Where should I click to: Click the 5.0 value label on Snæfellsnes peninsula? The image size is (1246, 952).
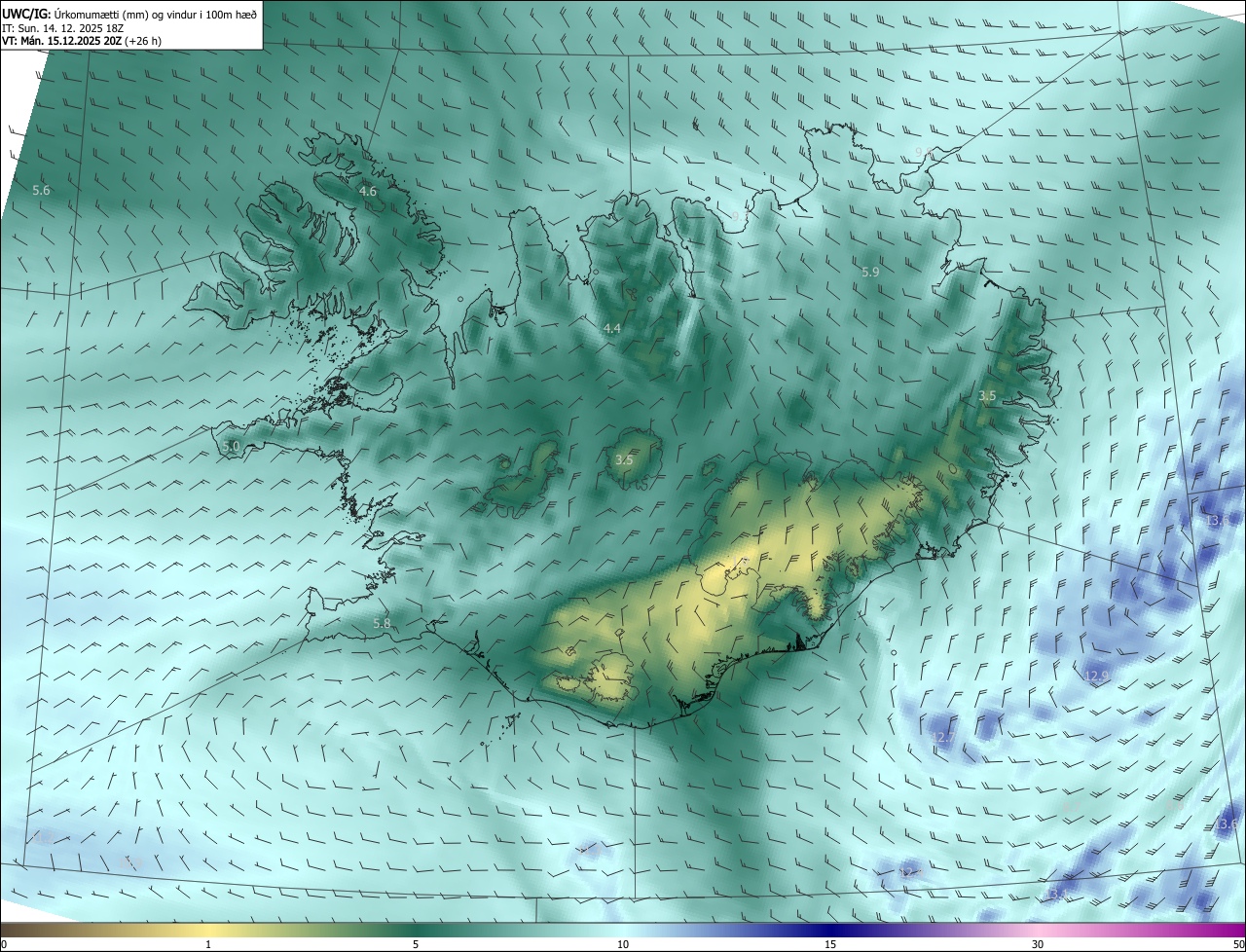(x=231, y=447)
